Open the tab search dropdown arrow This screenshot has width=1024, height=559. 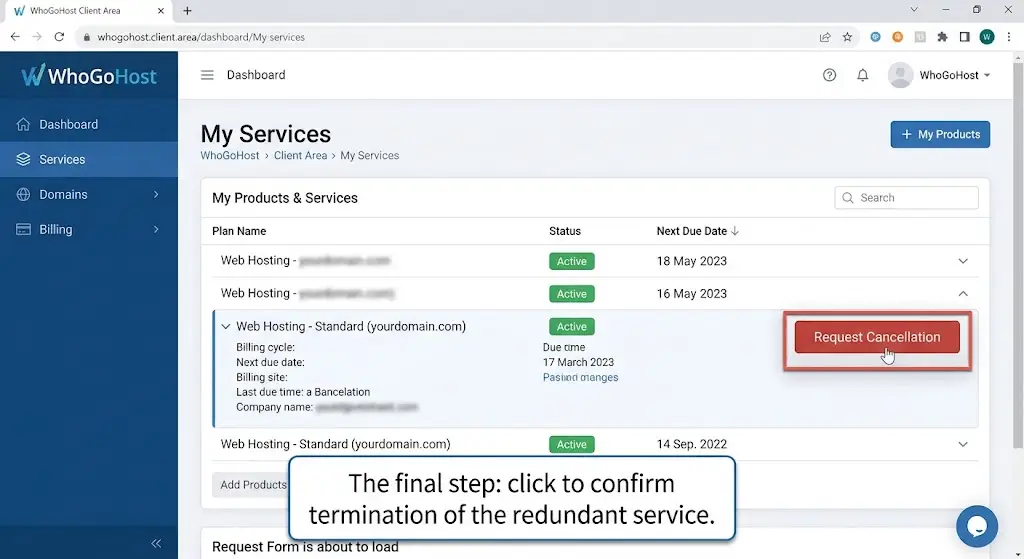[x=914, y=10]
